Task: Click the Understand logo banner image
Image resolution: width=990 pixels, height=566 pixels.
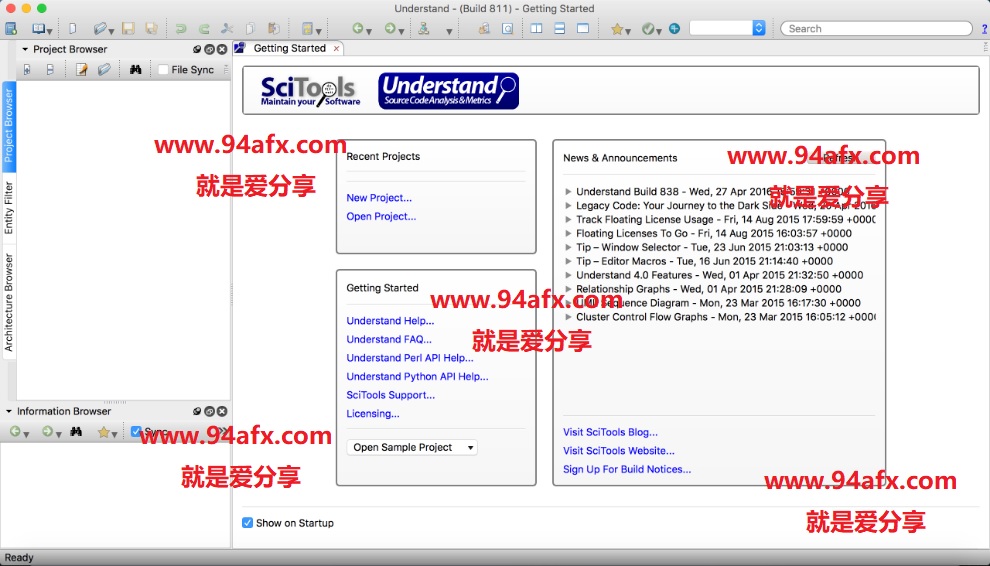Action: [448, 91]
